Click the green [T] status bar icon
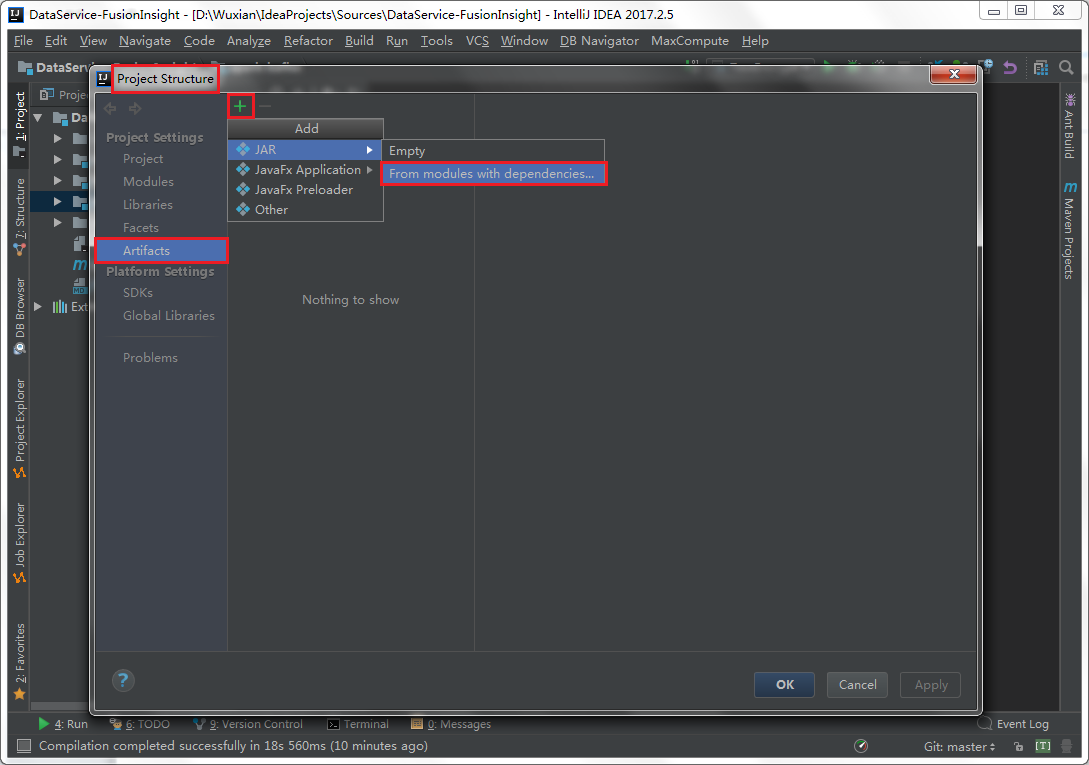This screenshot has height=765, width=1089. click(x=1042, y=746)
